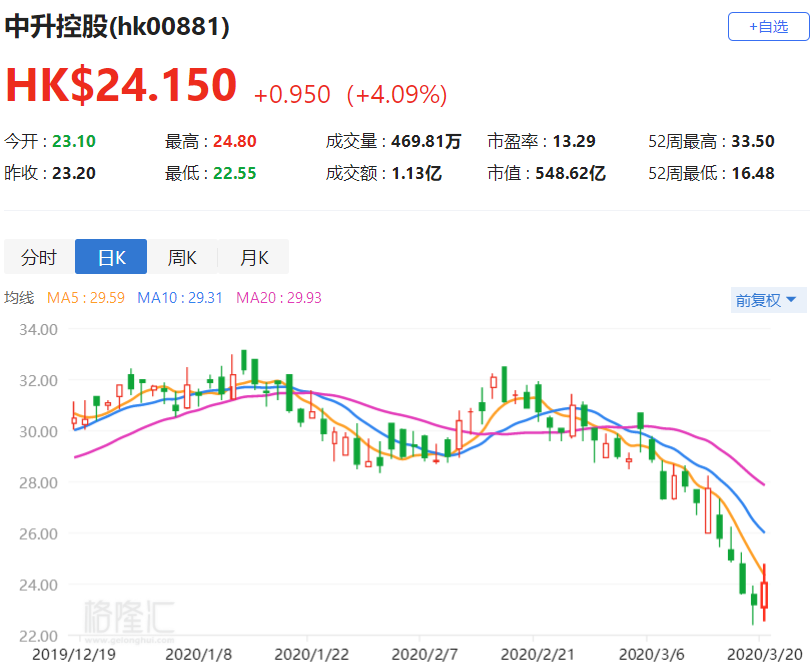The image size is (810, 662).
Task: Click the +4.09% change percentage
Action: (x=397, y=94)
